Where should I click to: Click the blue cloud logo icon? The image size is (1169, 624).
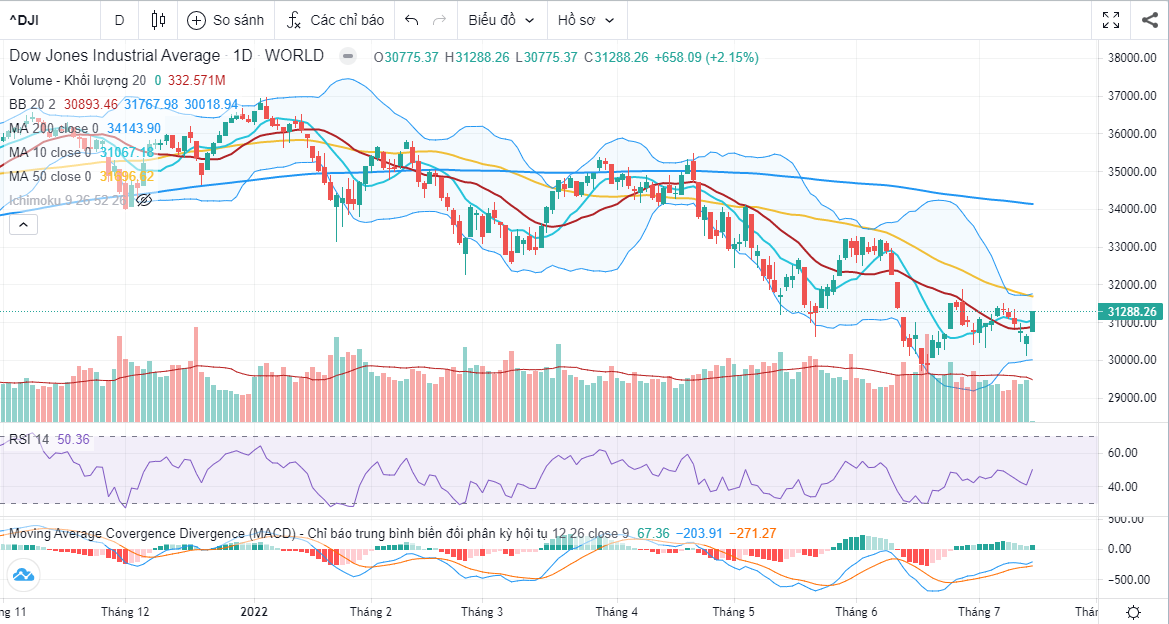pyautogui.click(x=23, y=575)
